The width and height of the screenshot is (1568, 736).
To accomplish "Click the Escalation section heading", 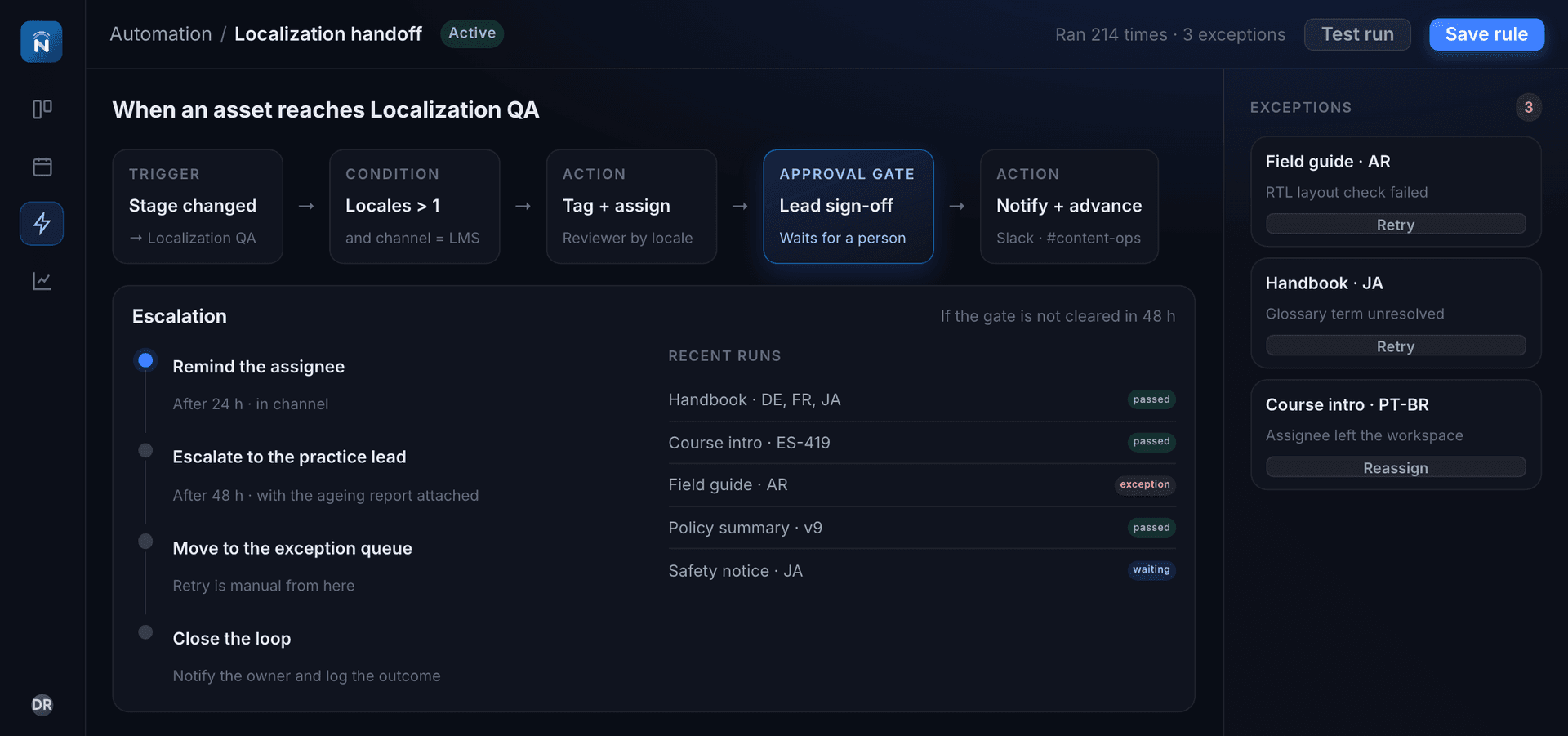I will point(180,317).
